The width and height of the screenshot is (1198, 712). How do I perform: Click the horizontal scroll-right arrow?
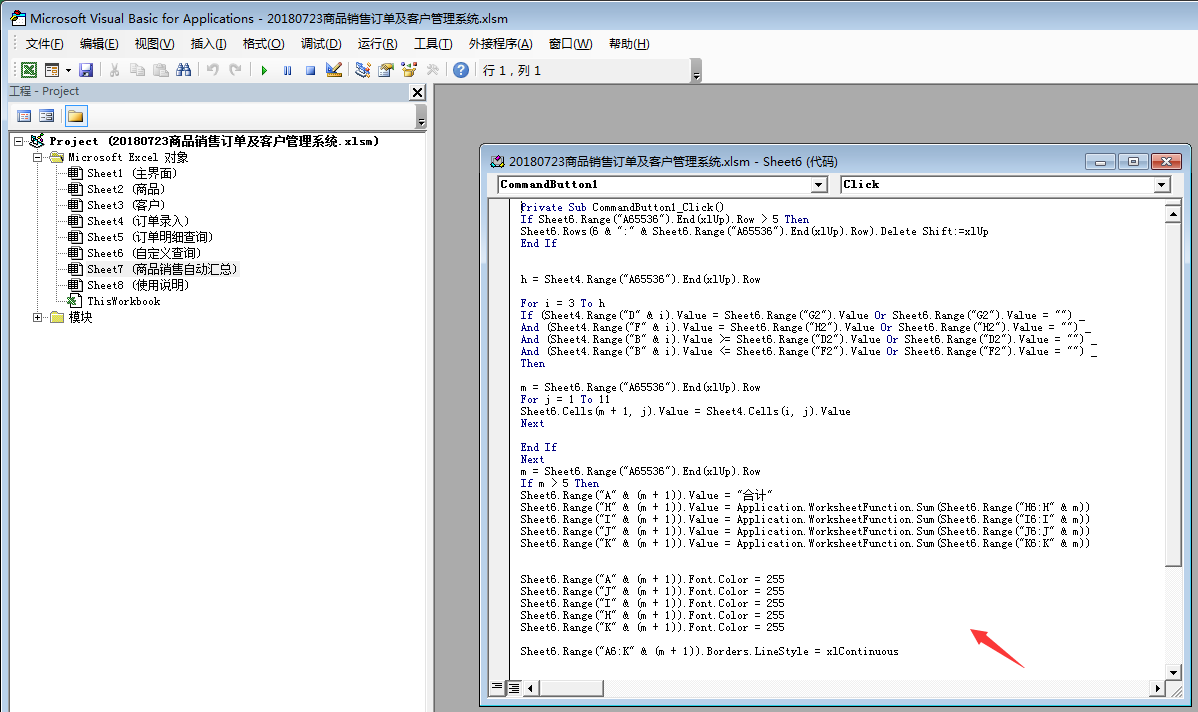click(1158, 688)
